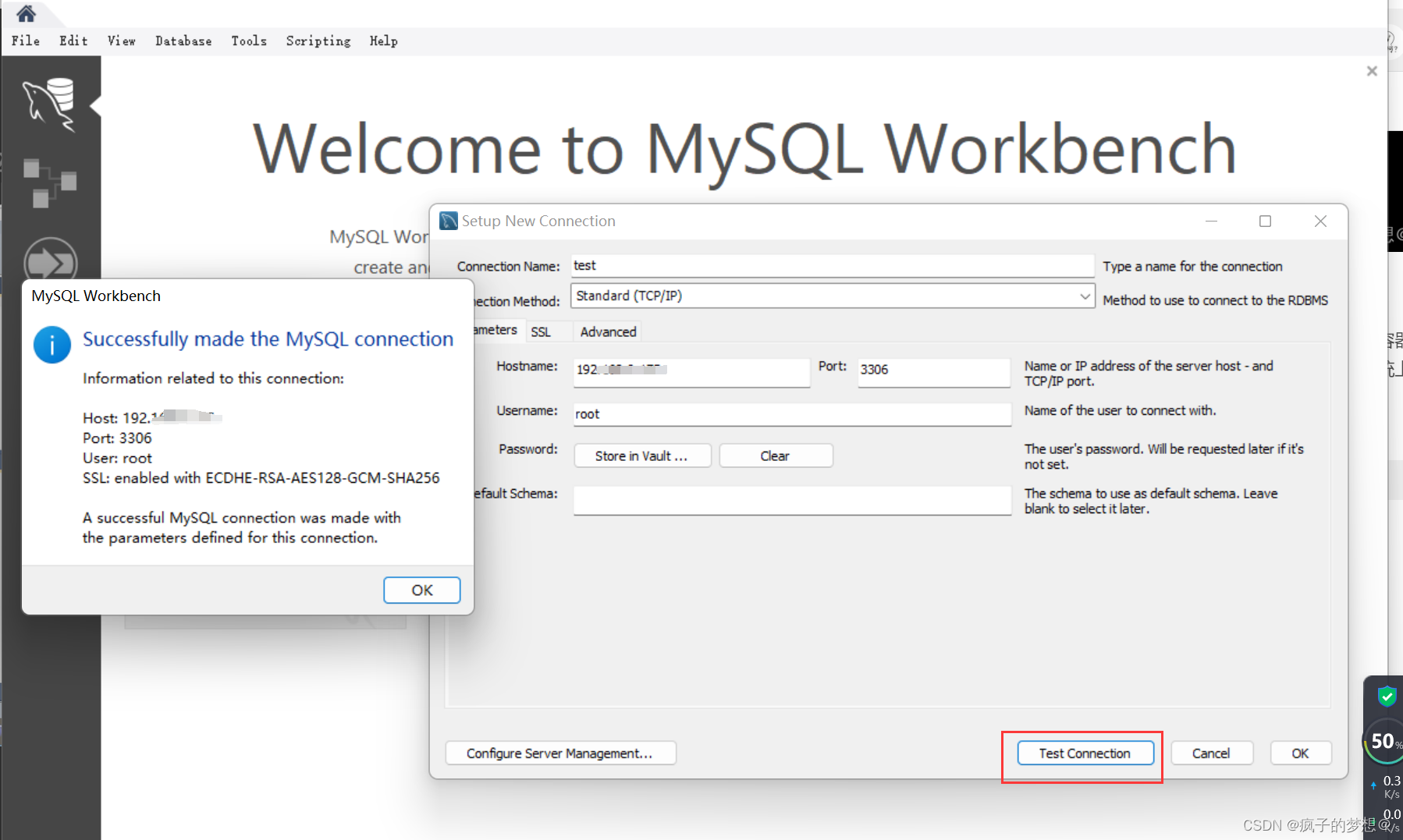
Task: Click the Port field showing 3306
Action: tap(934, 372)
